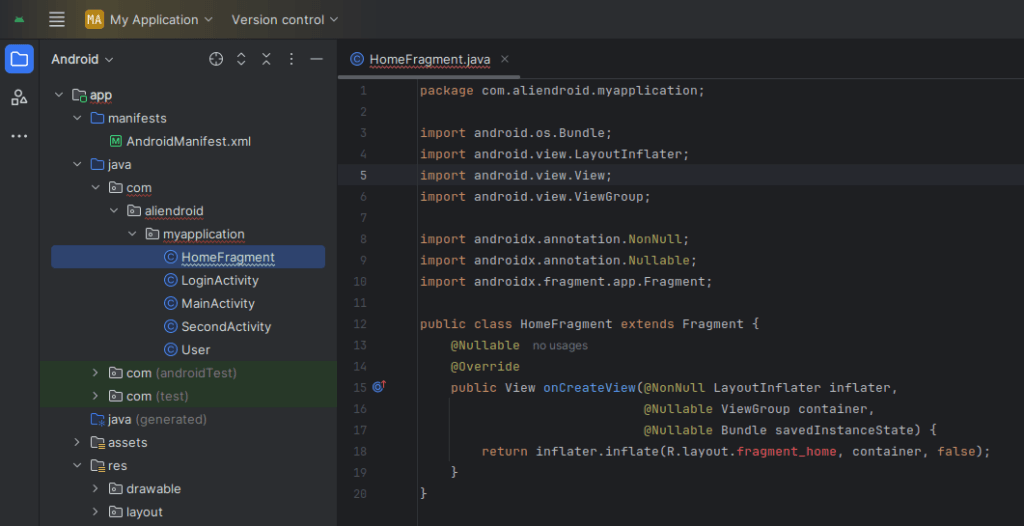This screenshot has height=526, width=1024.
Task: Collapse the res folder
Action: 77,465
